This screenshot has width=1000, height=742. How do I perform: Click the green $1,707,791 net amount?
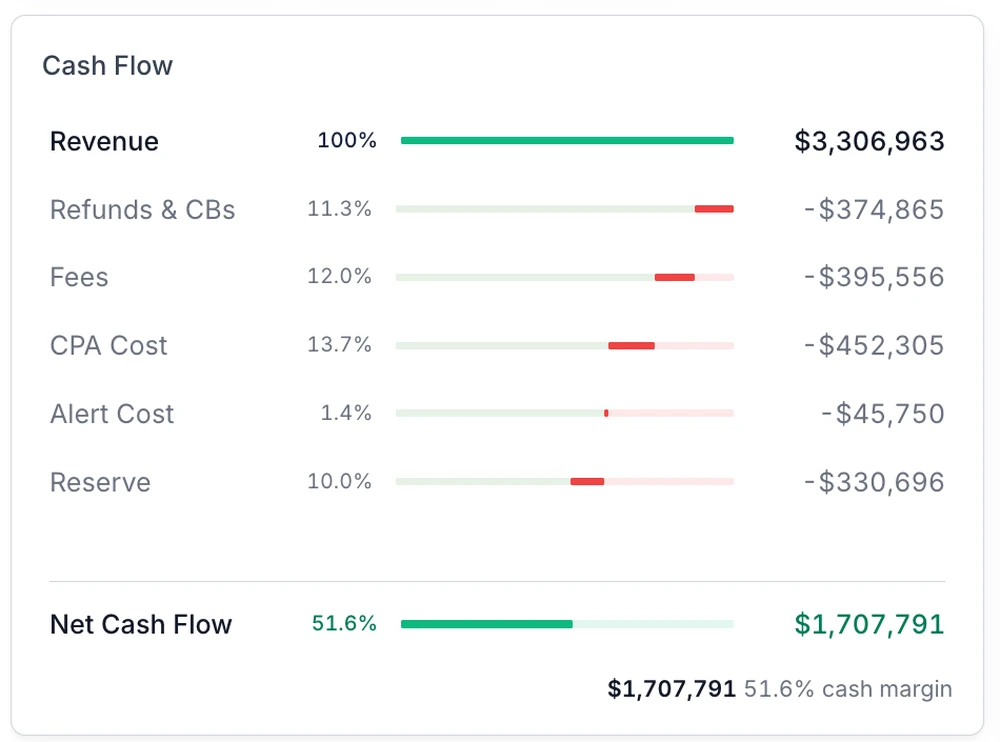(869, 624)
